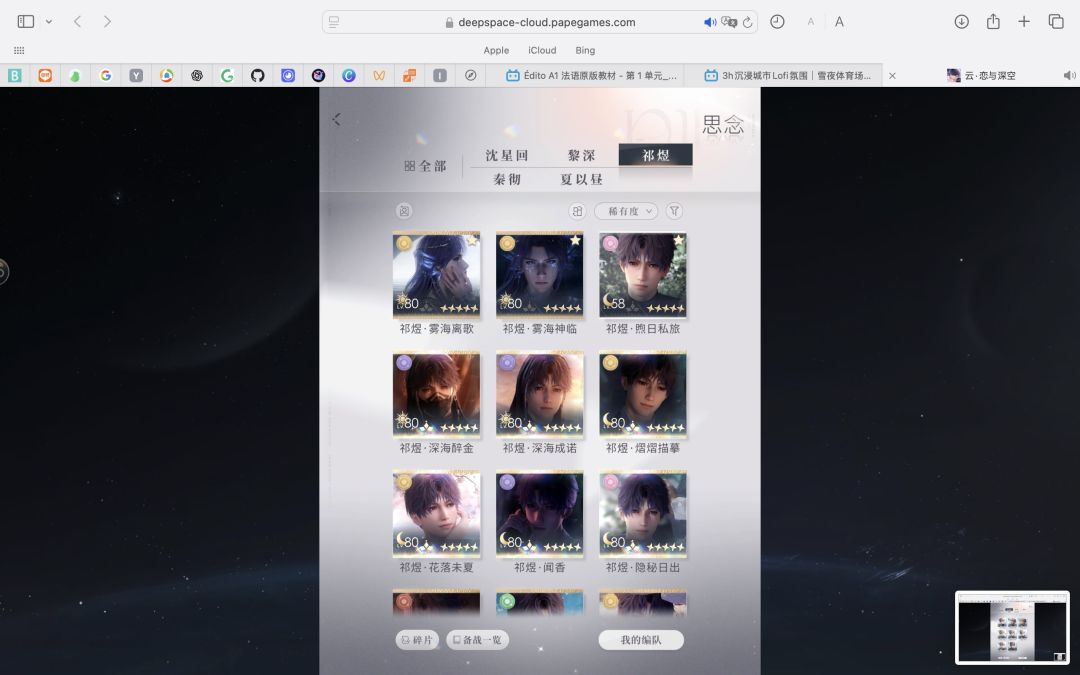Open the reader/page icon in address bar
The image size is (1080, 675).
pos(334,22)
